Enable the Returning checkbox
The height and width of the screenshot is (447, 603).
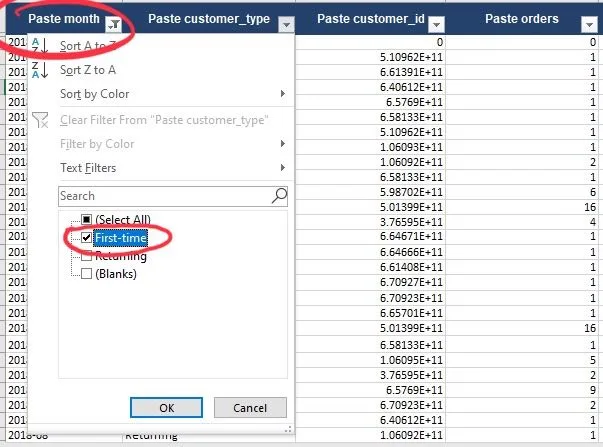(x=87, y=256)
